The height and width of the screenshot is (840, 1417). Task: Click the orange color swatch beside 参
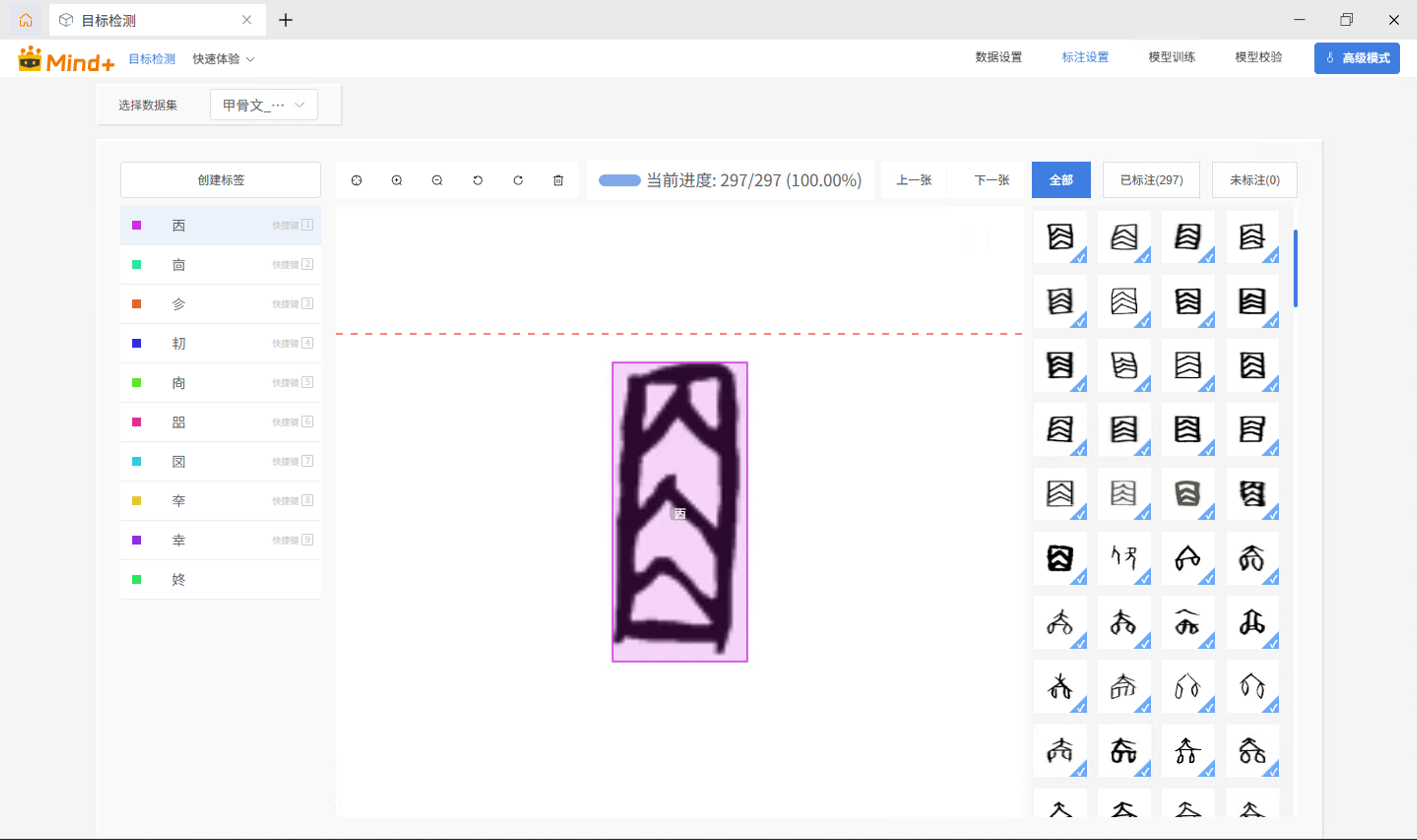[136, 303]
